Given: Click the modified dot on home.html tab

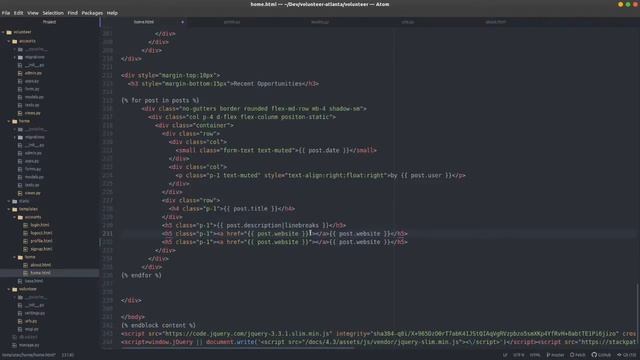Looking at the screenshot, I should (182, 22).
